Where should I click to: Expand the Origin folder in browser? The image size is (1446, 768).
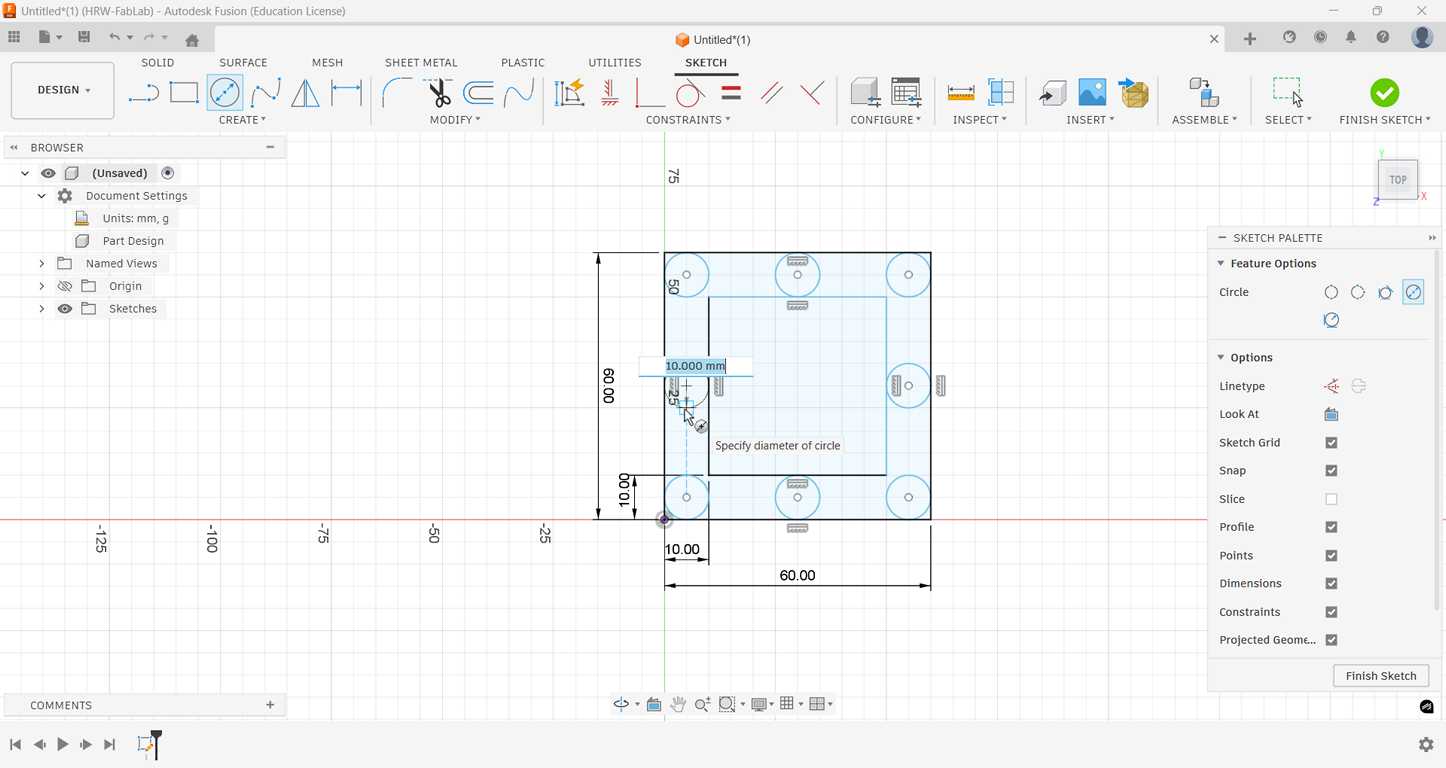tap(41, 286)
